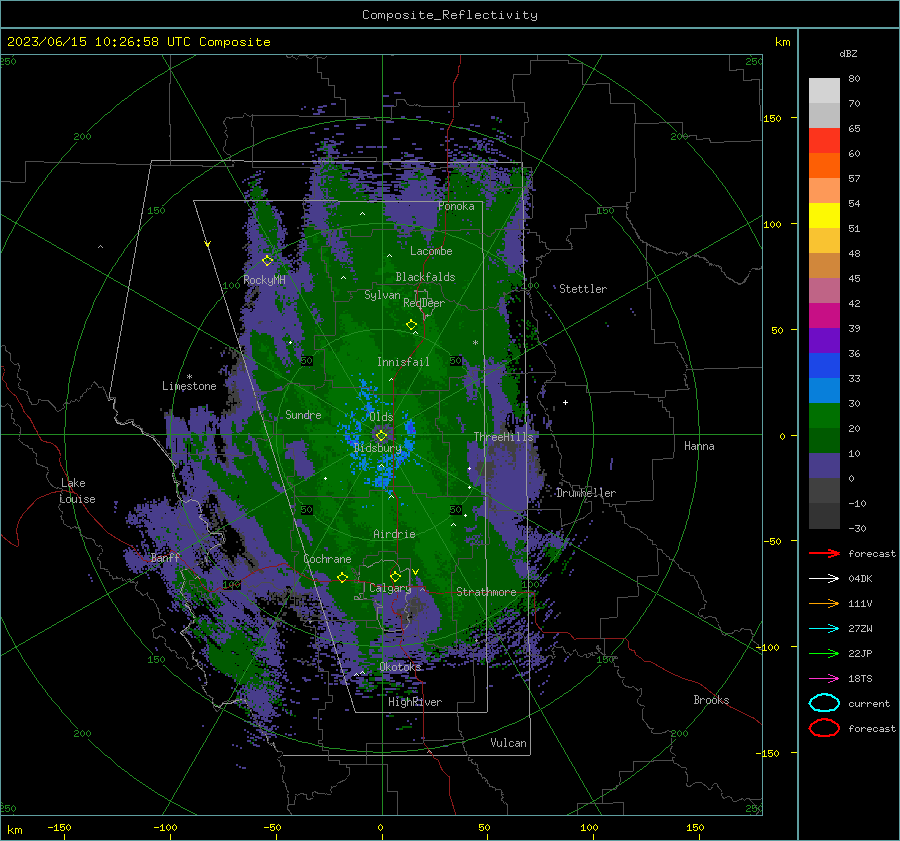Click the 65 dBZ red color swatch
The image size is (900, 841).
coord(824,140)
